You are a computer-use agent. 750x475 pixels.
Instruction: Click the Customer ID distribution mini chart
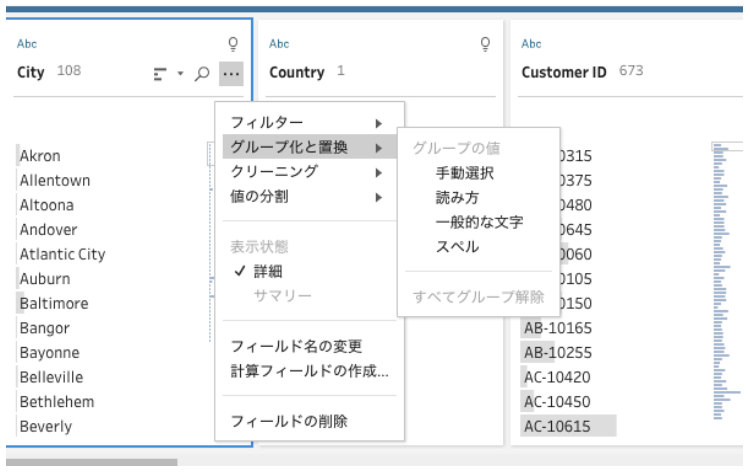coord(727,281)
